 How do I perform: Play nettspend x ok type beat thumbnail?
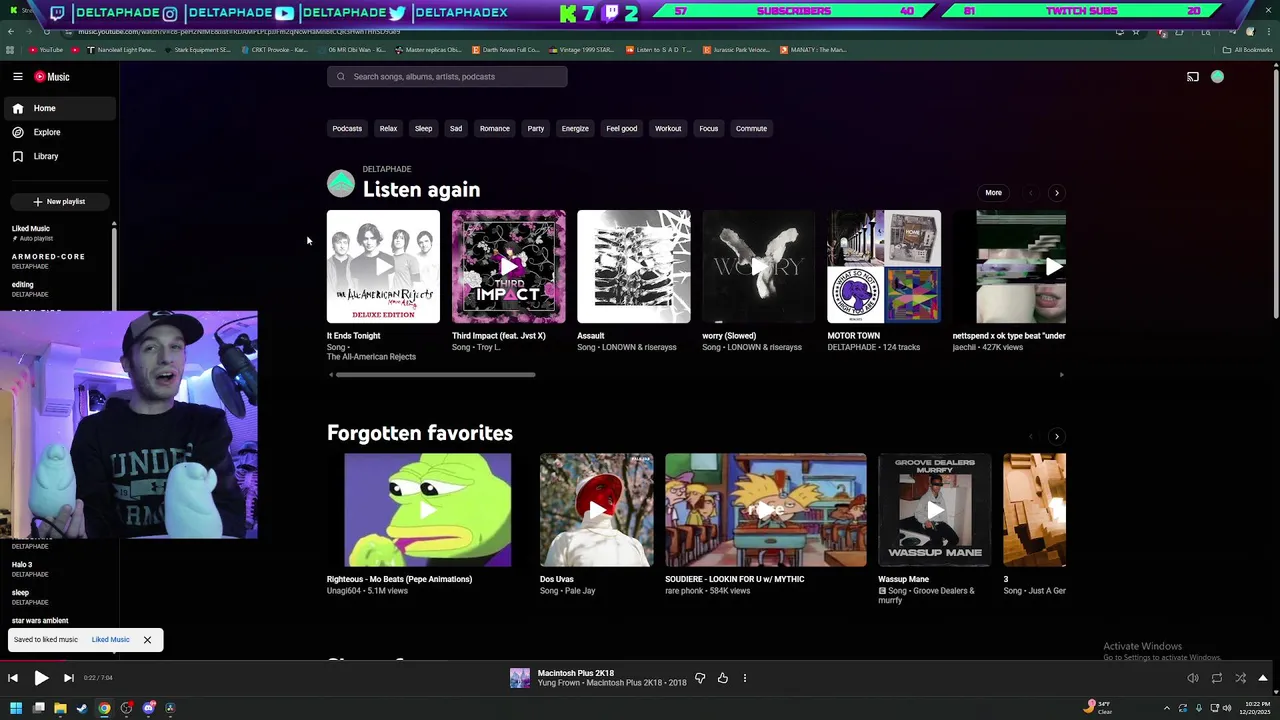(1021, 267)
